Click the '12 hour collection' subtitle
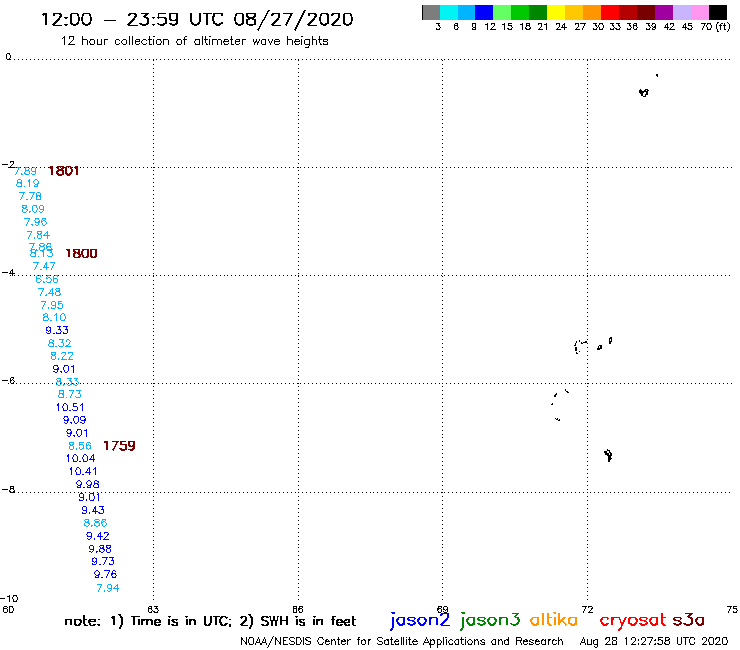Screen dimensions: 740x650 (x=194, y=41)
